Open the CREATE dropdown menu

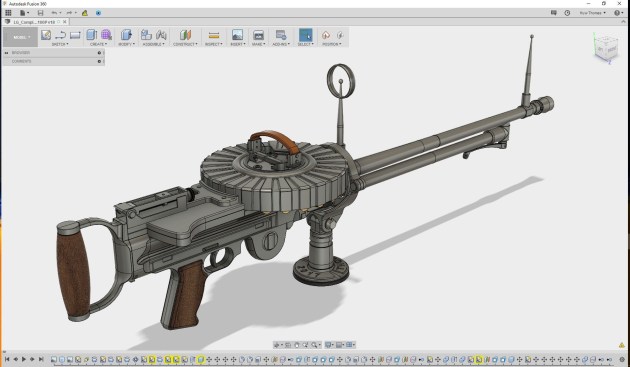(98, 44)
